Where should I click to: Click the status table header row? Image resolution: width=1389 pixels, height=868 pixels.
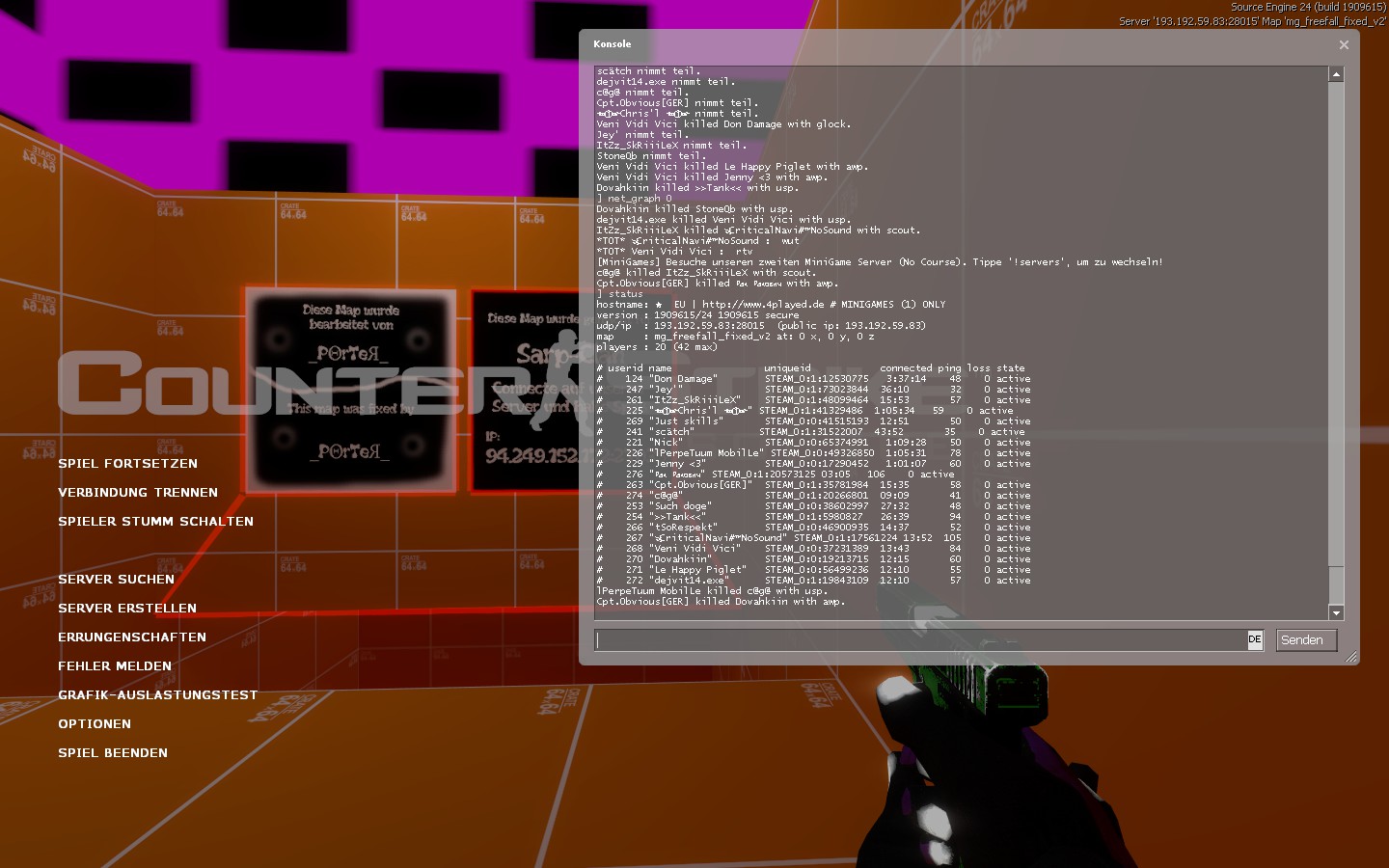pyautogui.click(x=810, y=368)
